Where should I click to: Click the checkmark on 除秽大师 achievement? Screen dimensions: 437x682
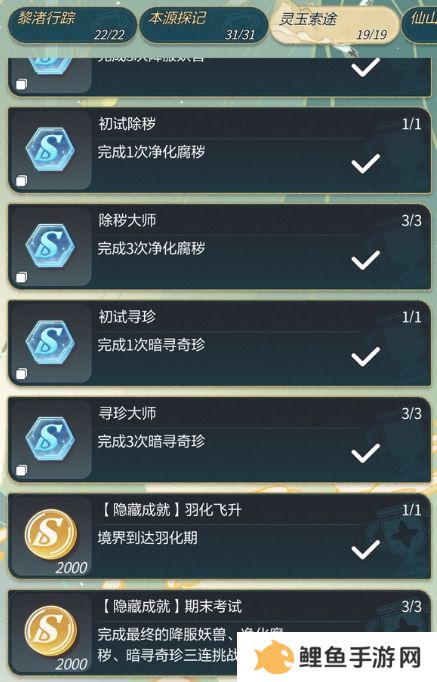pos(365,260)
